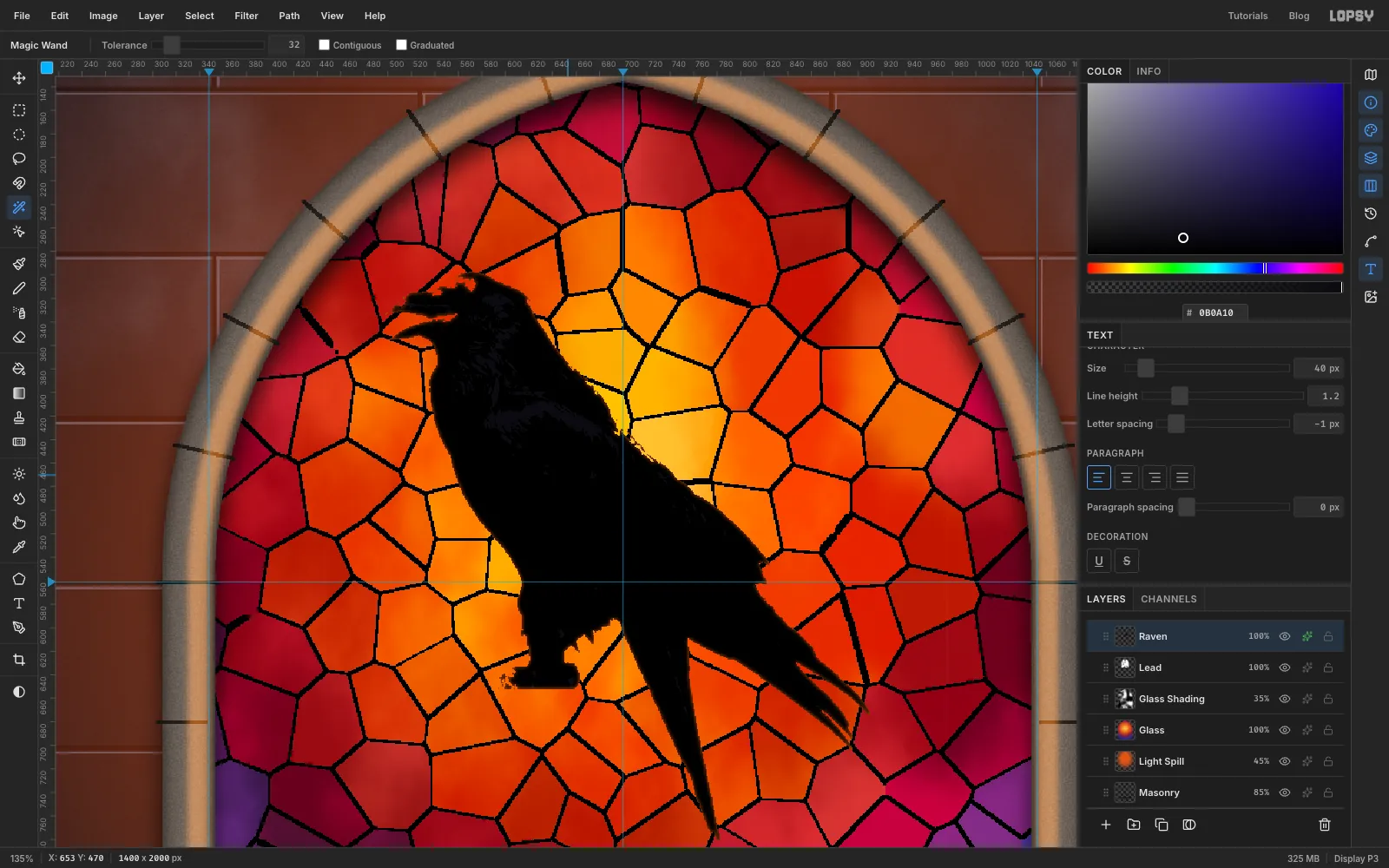Click the Tolerance slider
The height and width of the screenshot is (868, 1389).
point(208,45)
